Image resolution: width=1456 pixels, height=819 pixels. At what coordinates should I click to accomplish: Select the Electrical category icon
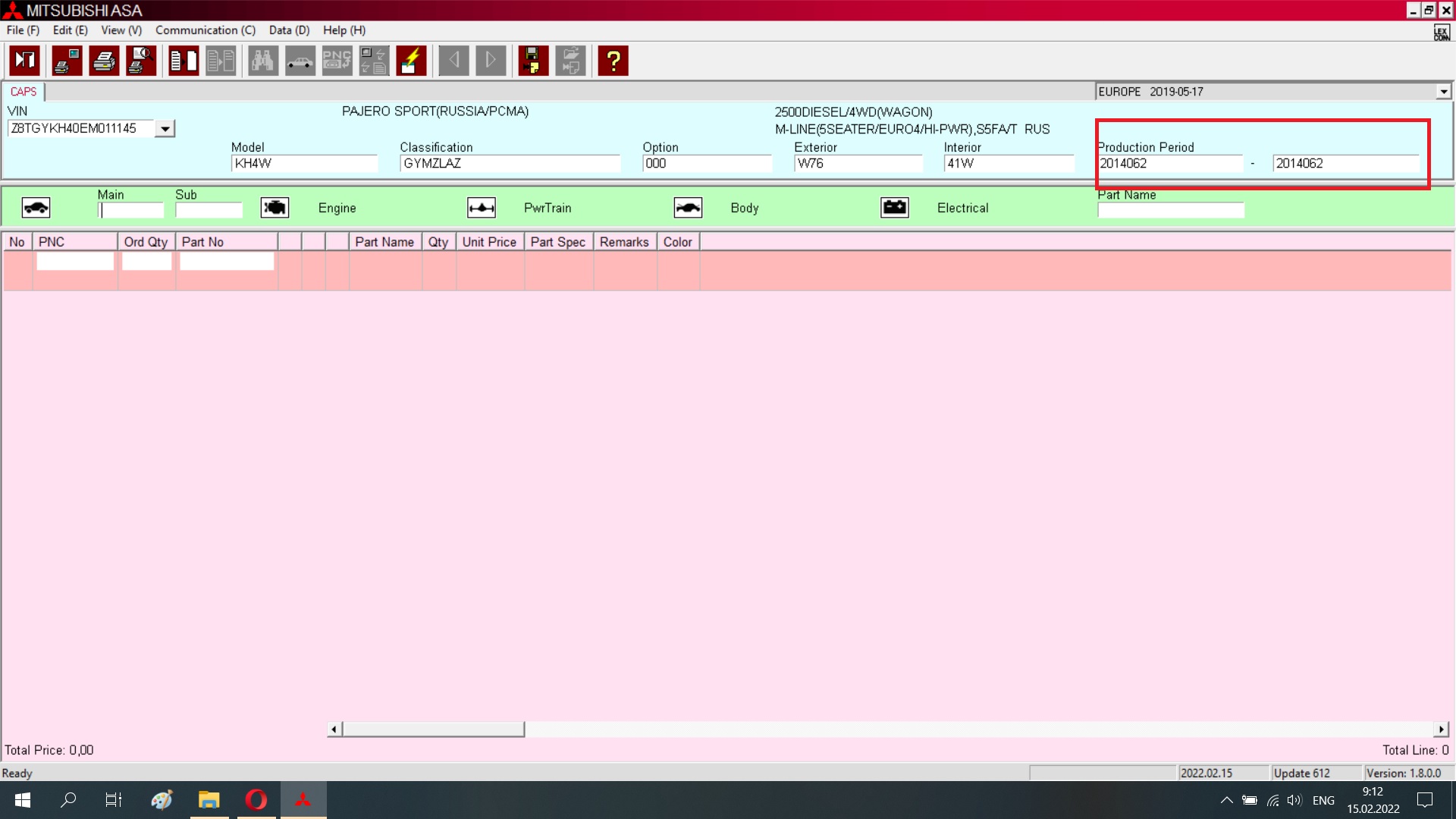coord(895,208)
